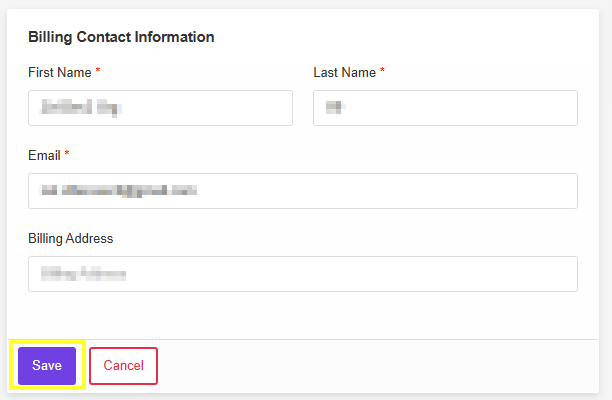
Task: Place cursor on blurred email address text
Action: pyautogui.click(x=119, y=190)
